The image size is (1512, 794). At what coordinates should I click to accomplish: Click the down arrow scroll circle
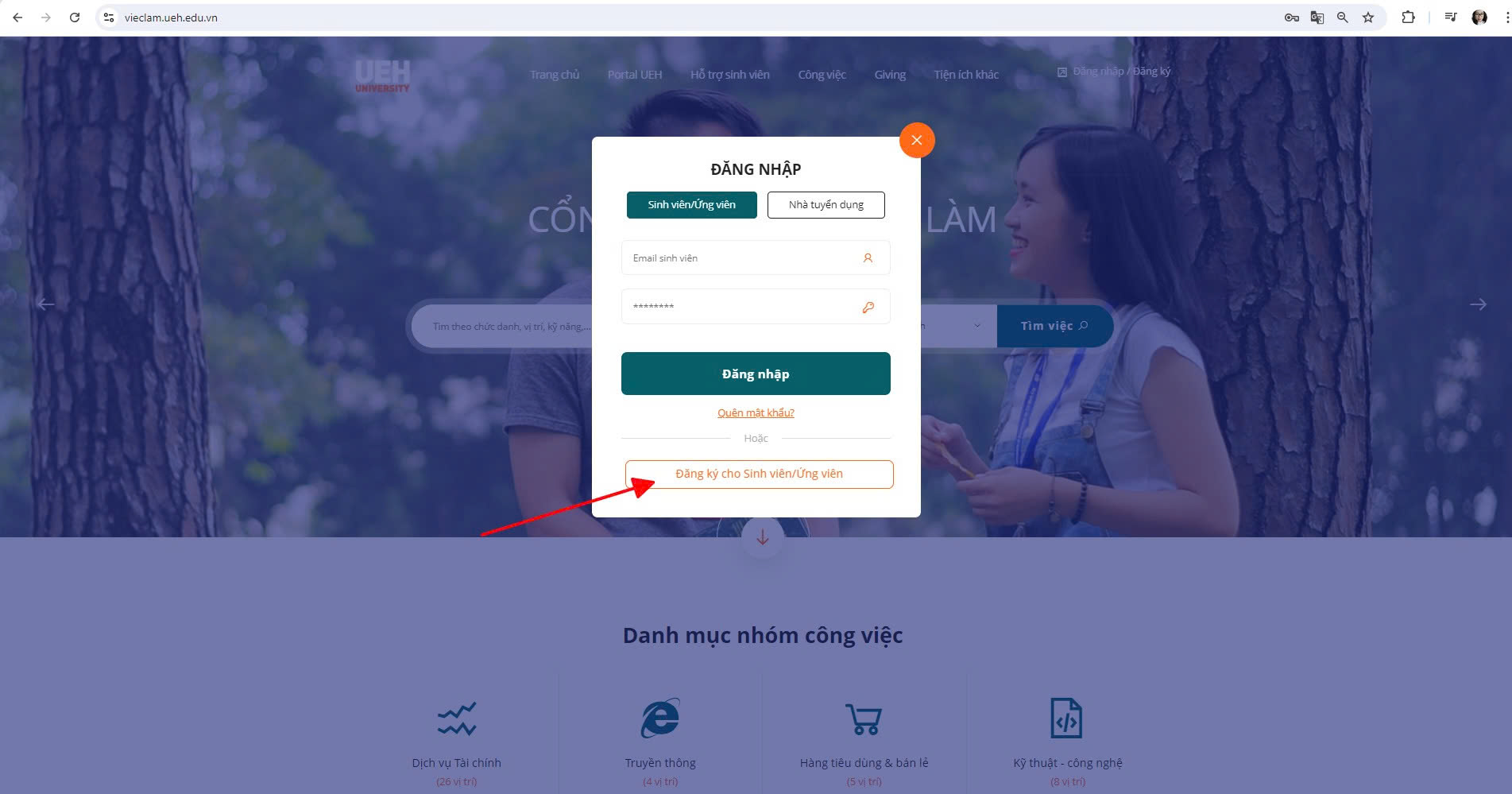(x=763, y=538)
